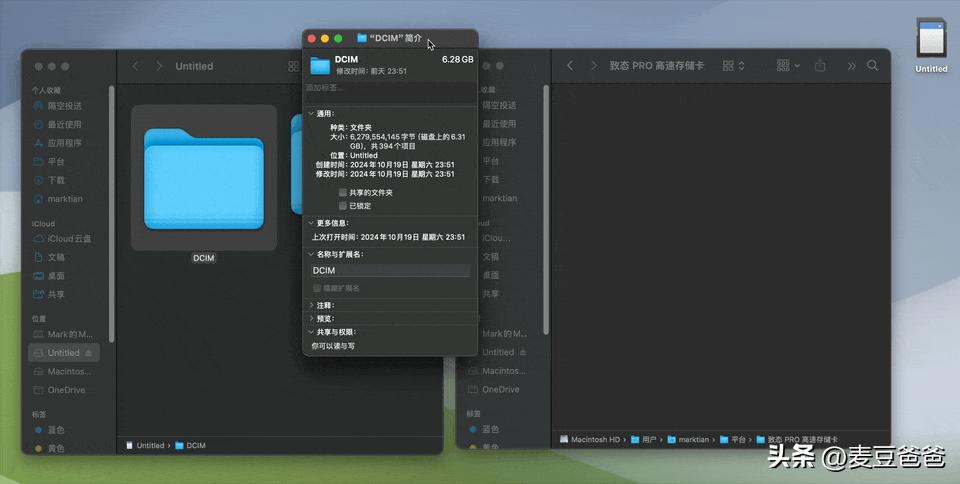This screenshot has height=484, width=960.
Task: Open 最近使用 in Untitled window sidebar
Action: point(64,124)
